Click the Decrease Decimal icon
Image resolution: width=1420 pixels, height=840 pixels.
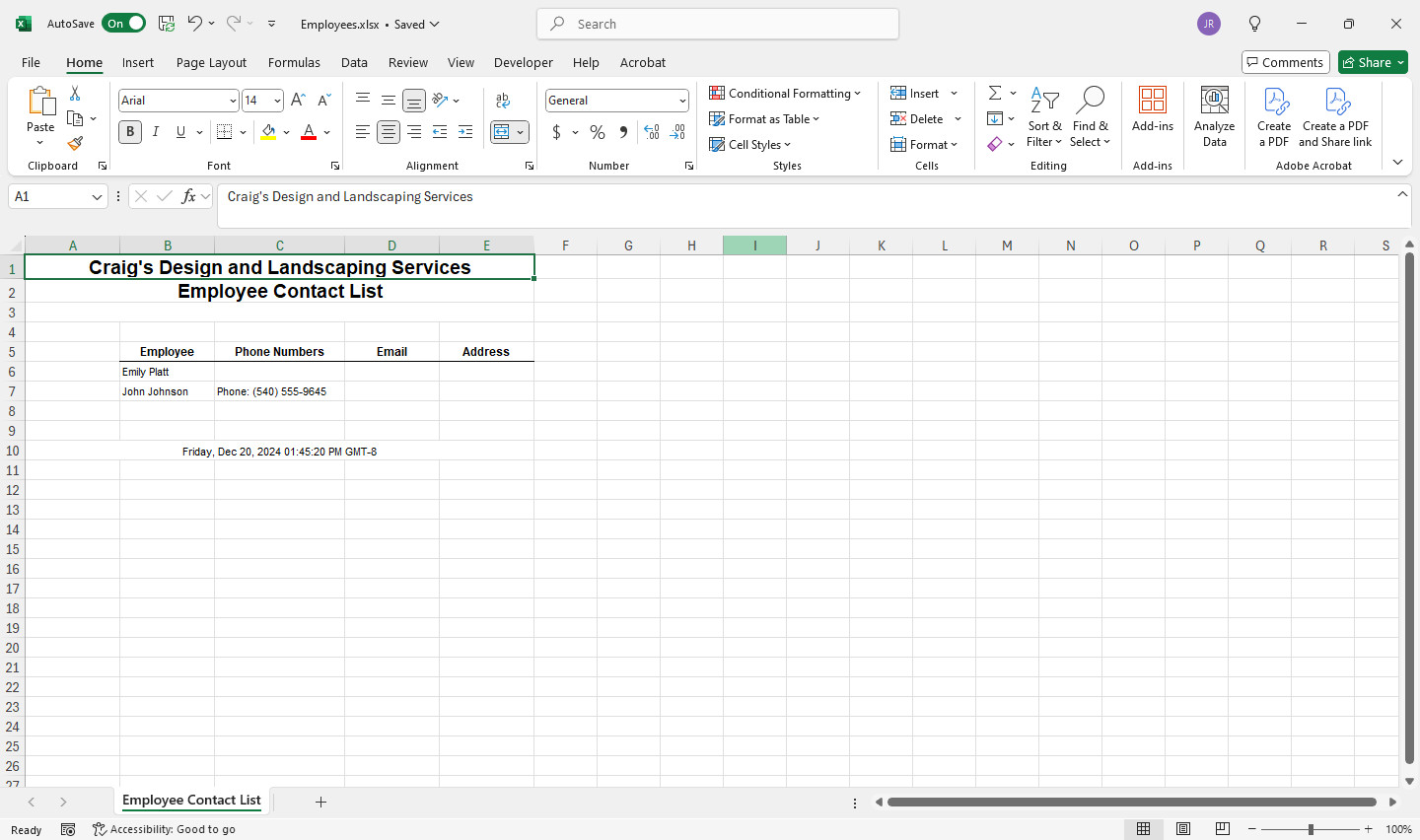[x=677, y=132]
